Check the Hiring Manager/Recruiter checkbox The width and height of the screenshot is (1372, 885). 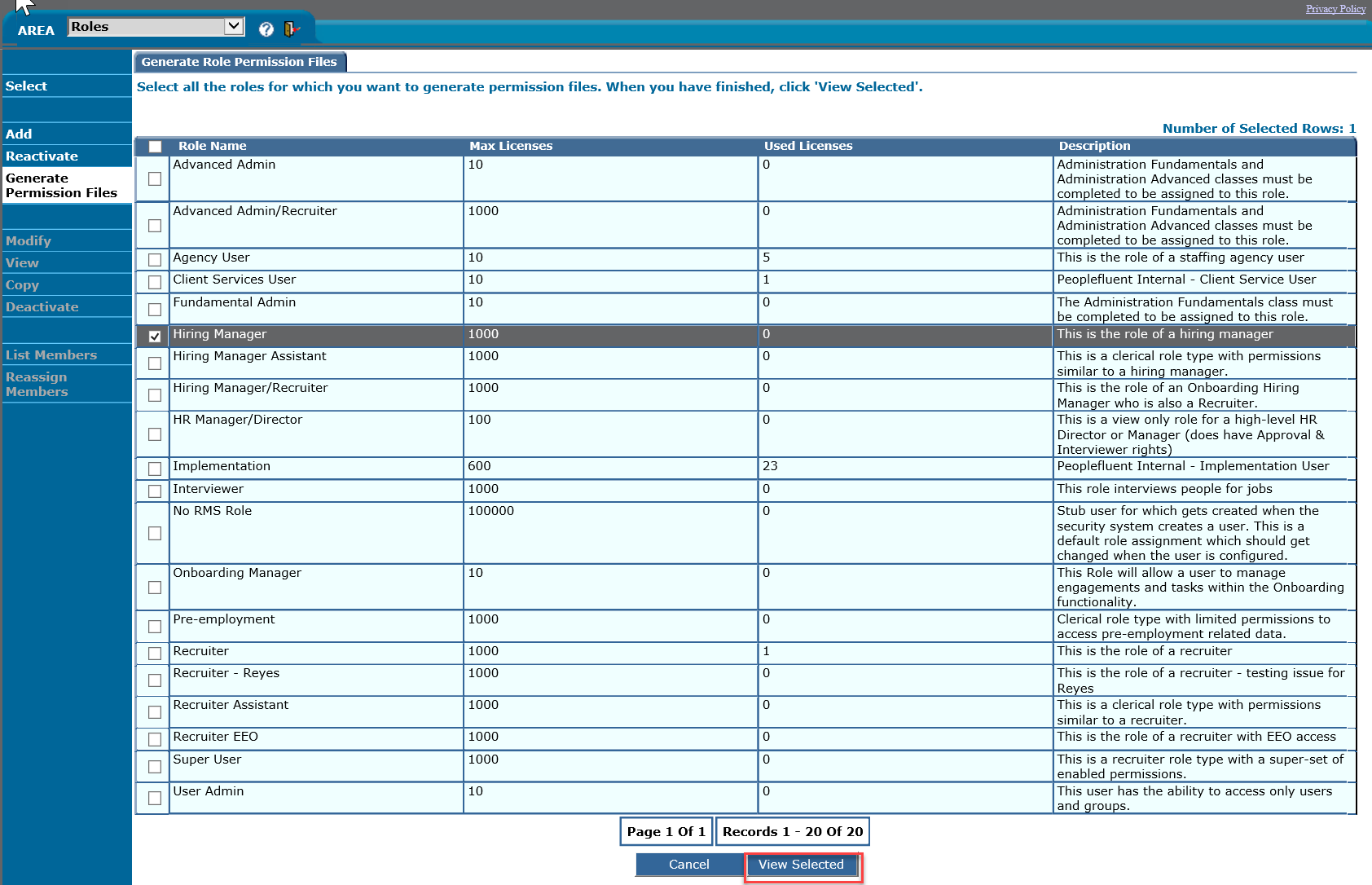pyautogui.click(x=155, y=395)
